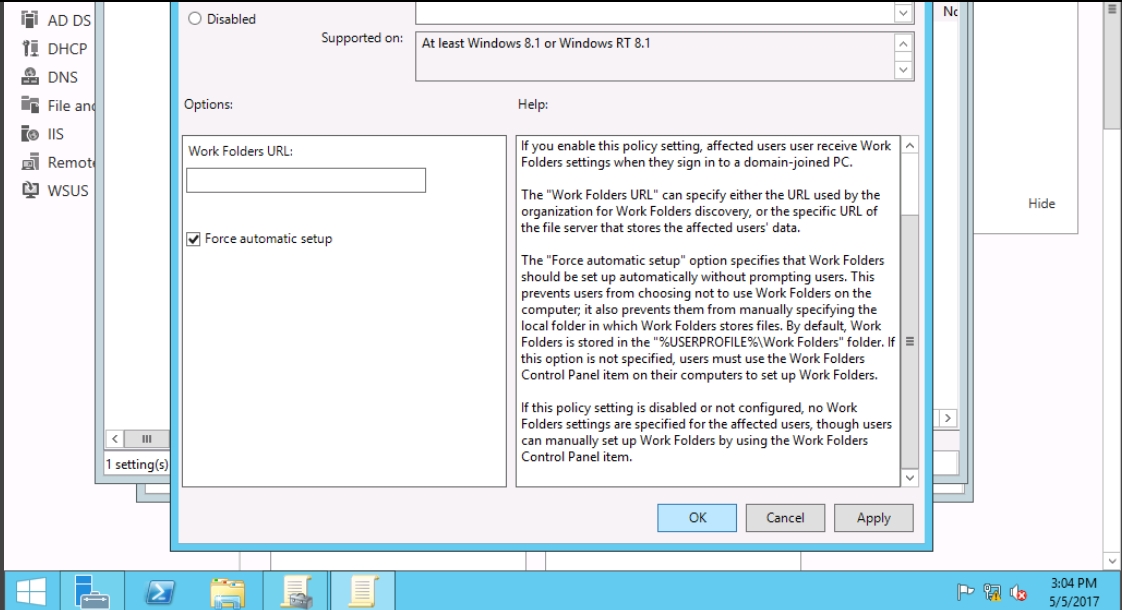Screen dimensions: 1122x610
Task: Click OK to confirm policy setting
Action: 697,518
